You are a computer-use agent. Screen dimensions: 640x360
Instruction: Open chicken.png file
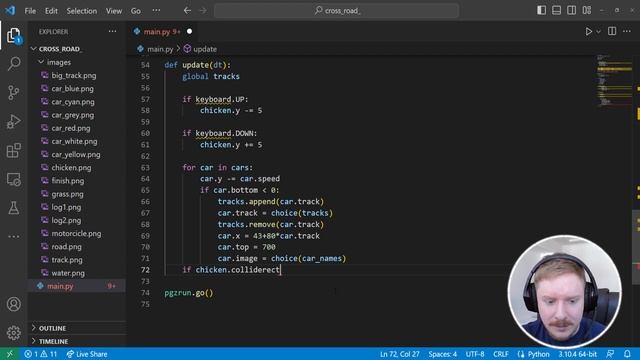point(71,168)
